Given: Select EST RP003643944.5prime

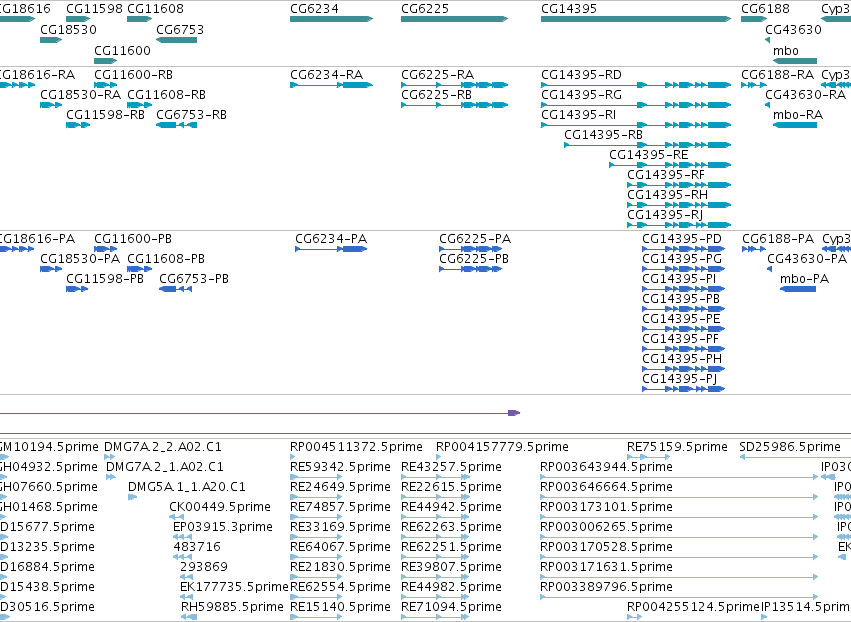Looking at the screenshot, I should pyautogui.click(x=606, y=467).
